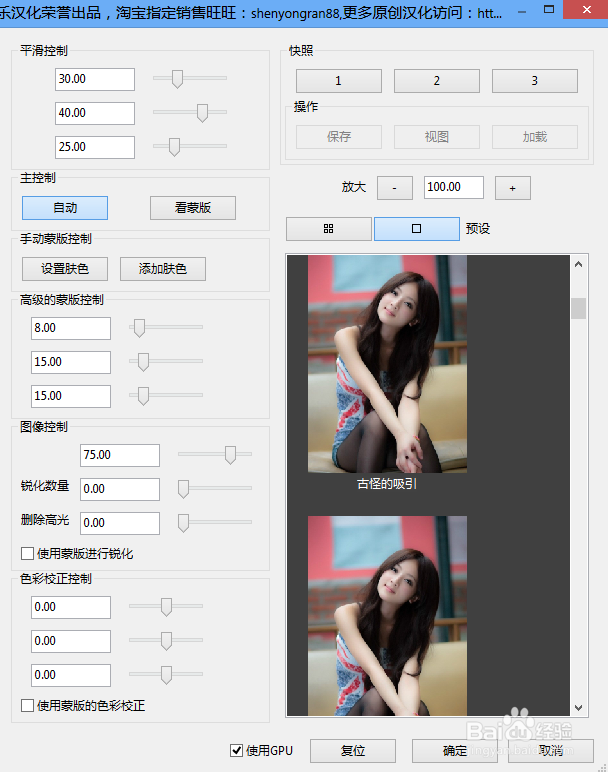Click the second color correction slider
The image size is (608, 772).
[x=166, y=641]
